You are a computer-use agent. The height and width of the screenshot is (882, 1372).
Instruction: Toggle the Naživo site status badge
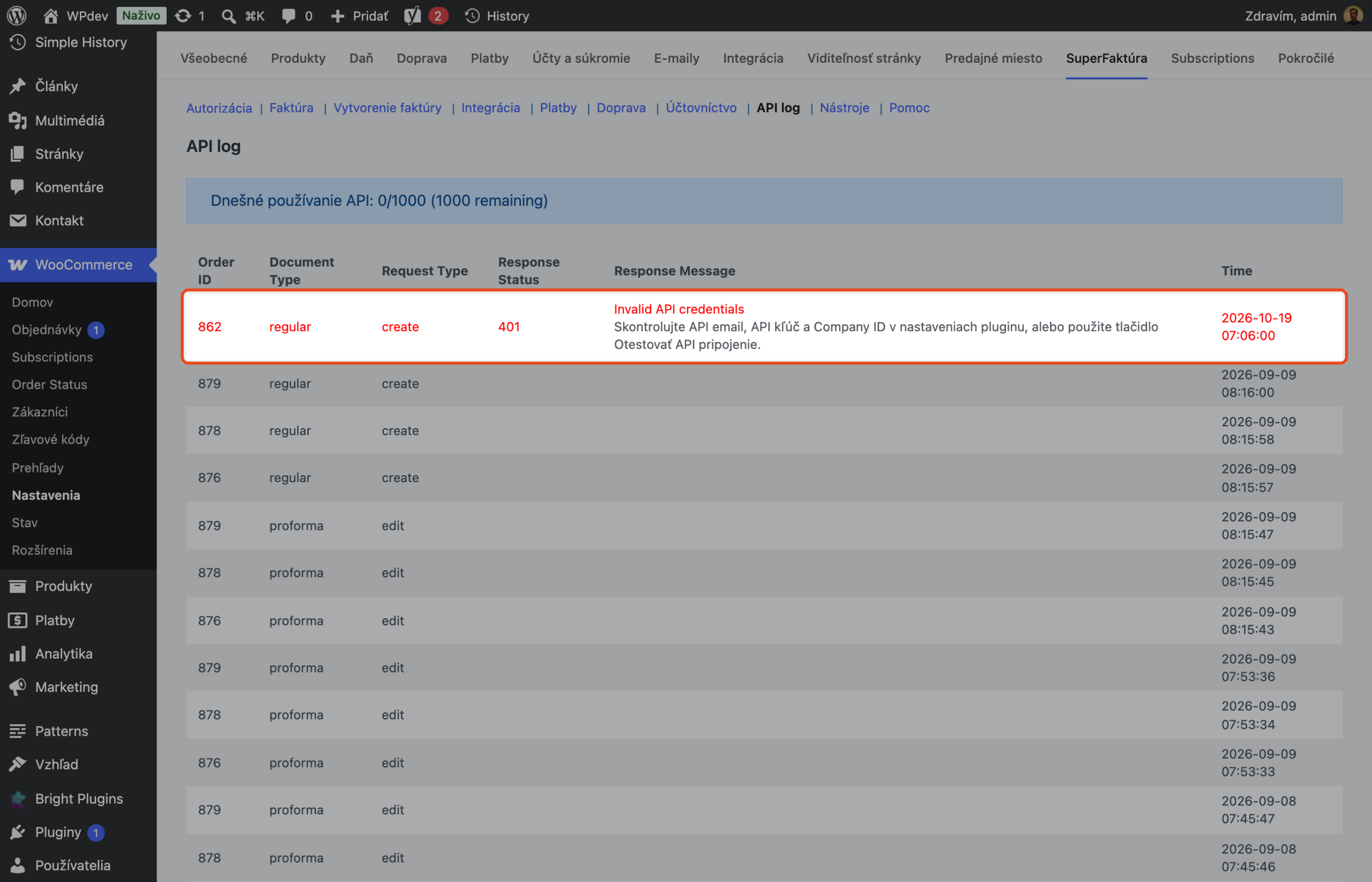pos(141,16)
